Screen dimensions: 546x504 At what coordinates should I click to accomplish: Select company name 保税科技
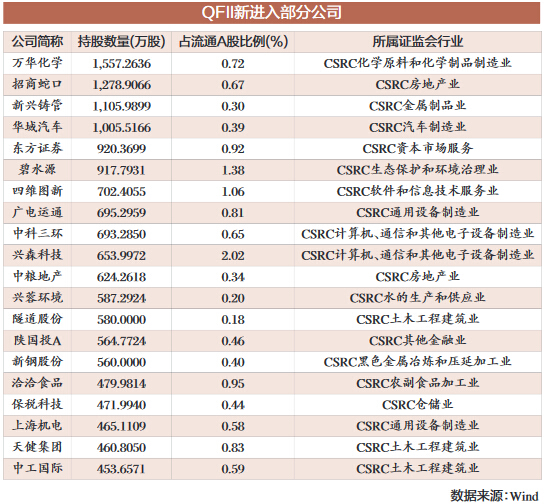pyautogui.click(x=37, y=404)
